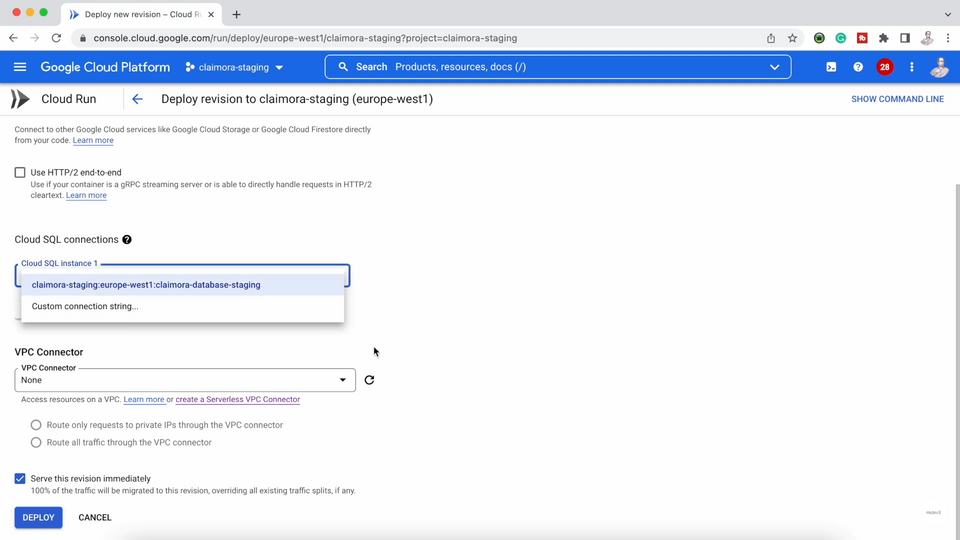960x540 pixels.
Task: Click the tab search chevron in the tab strip
Action: click(948, 14)
